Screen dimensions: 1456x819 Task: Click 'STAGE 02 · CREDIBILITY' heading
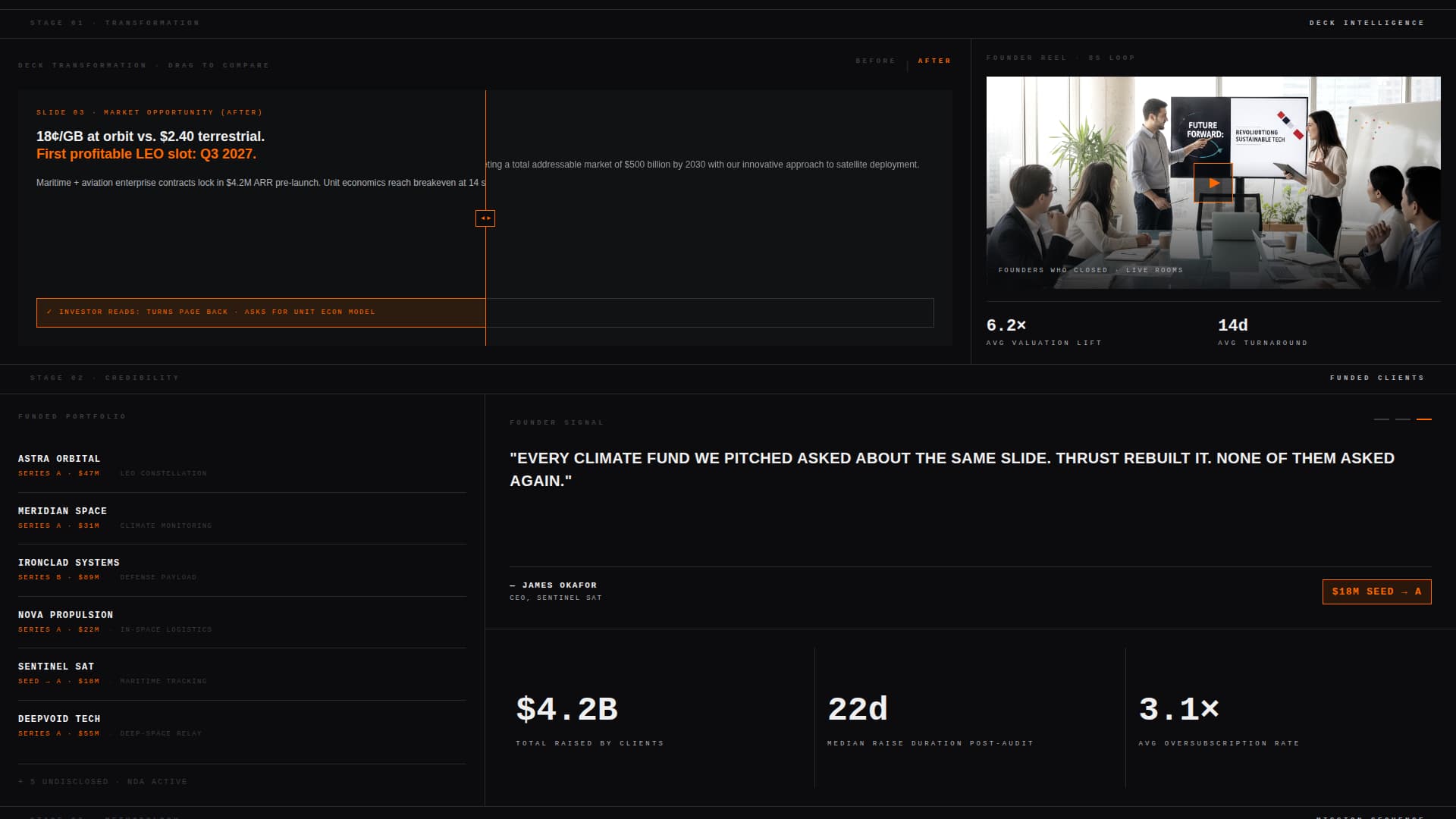pyautogui.click(x=105, y=378)
